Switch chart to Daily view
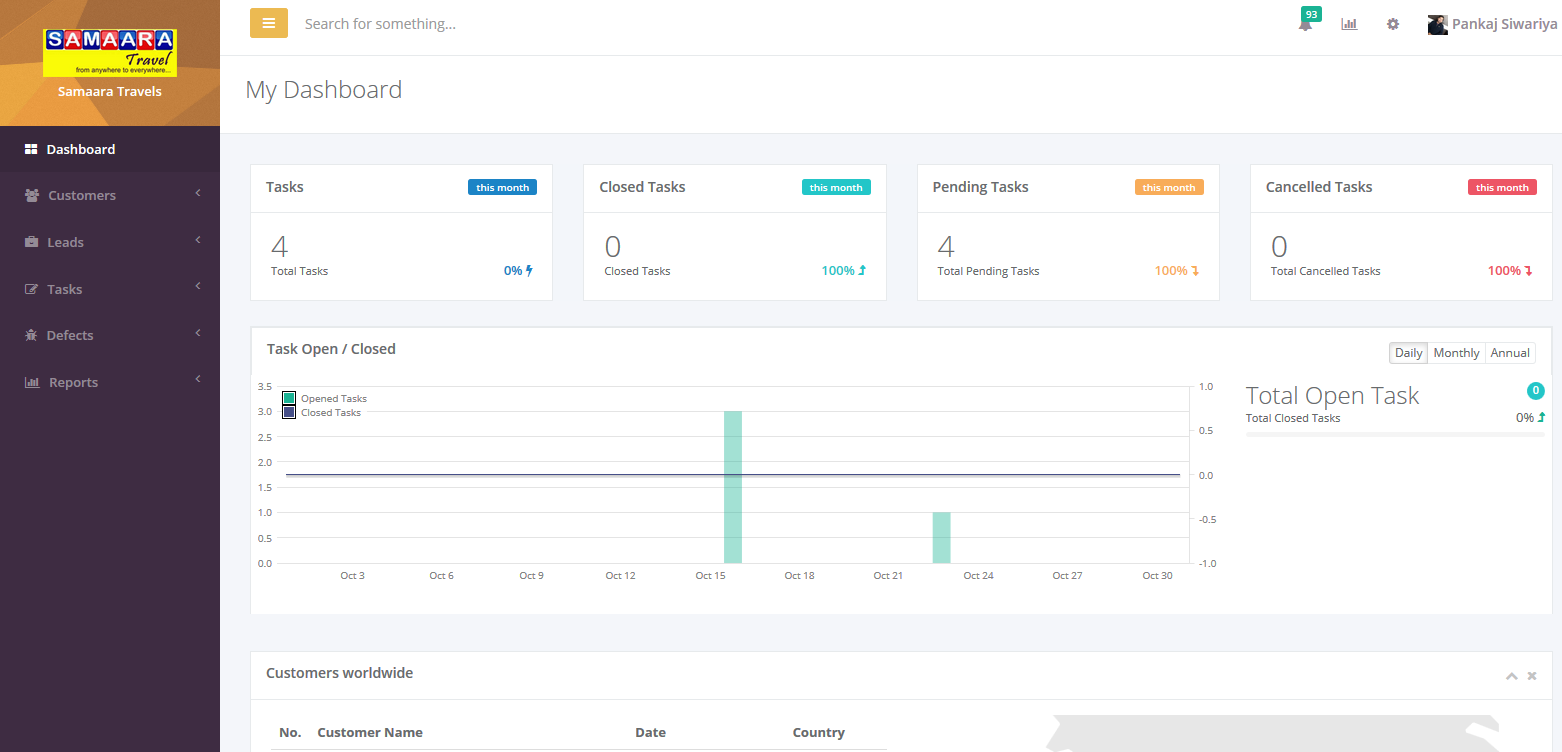Screen dimensions: 1562x752 (1408, 353)
